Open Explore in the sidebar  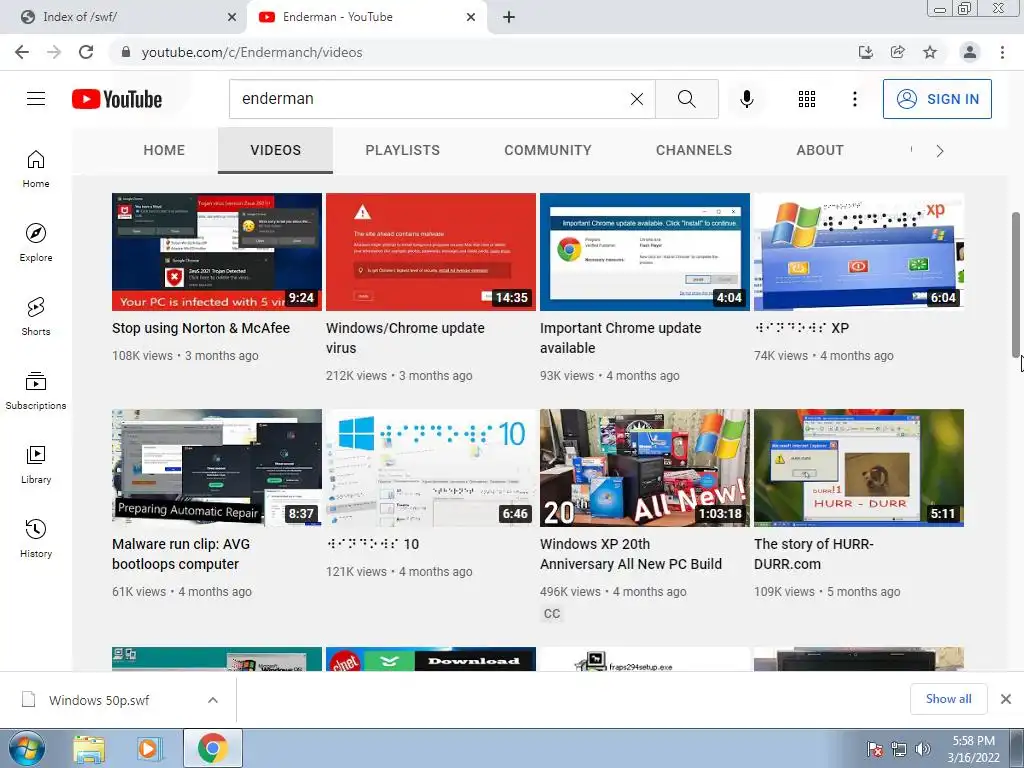pyautogui.click(x=36, y=242)
